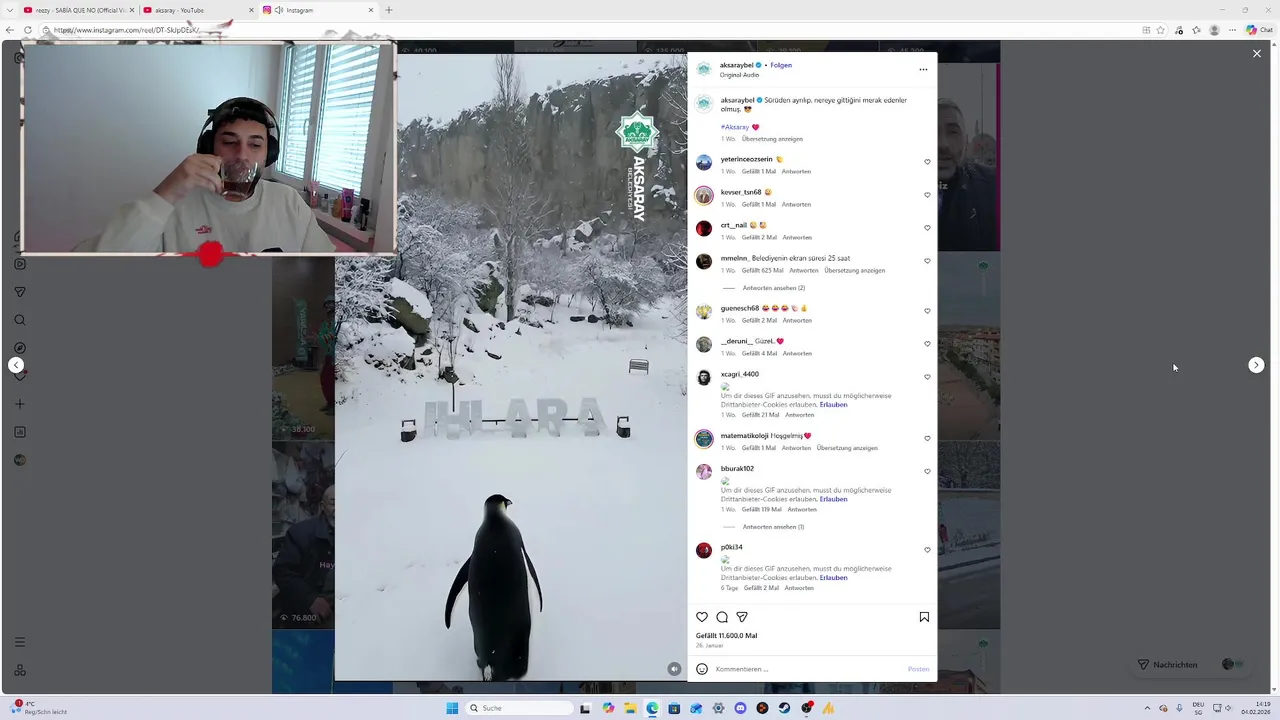The image size is (1280, 720).
Task: Close the Instagram tab
Action: click(371, 10)
